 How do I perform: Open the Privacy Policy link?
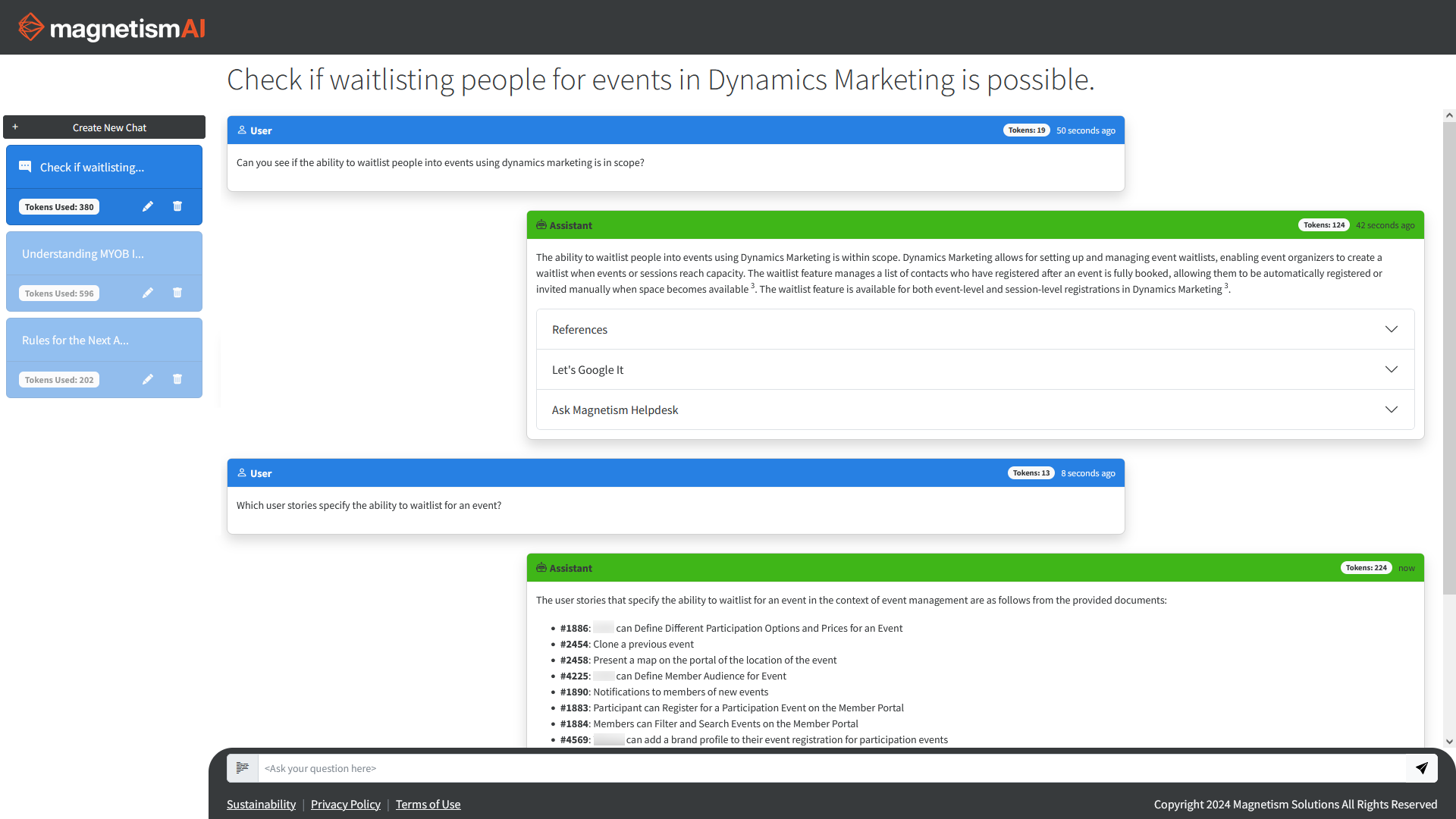[x=346, y=804]
